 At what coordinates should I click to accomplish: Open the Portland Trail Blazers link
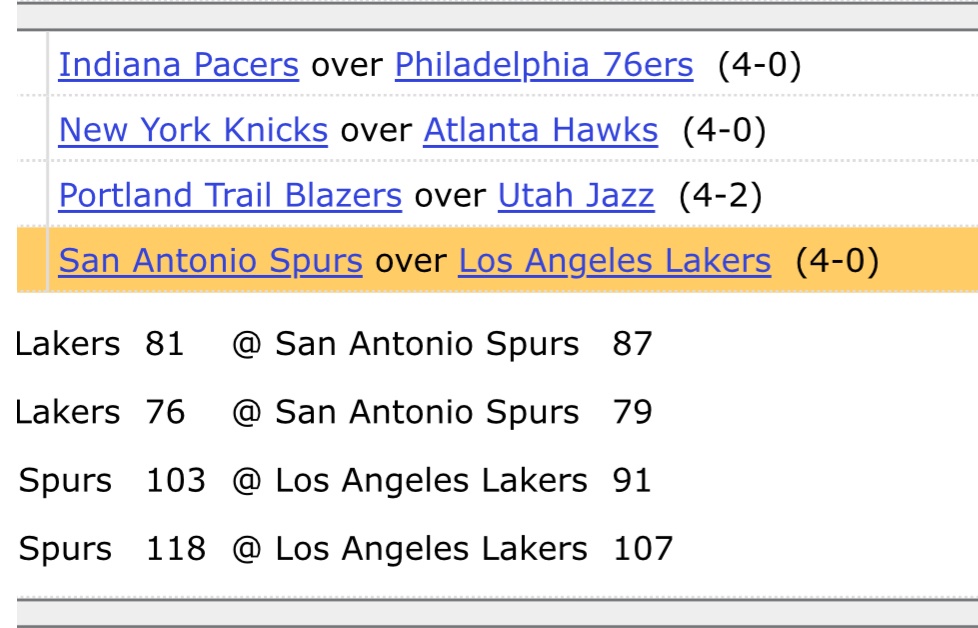coord(230,195)
